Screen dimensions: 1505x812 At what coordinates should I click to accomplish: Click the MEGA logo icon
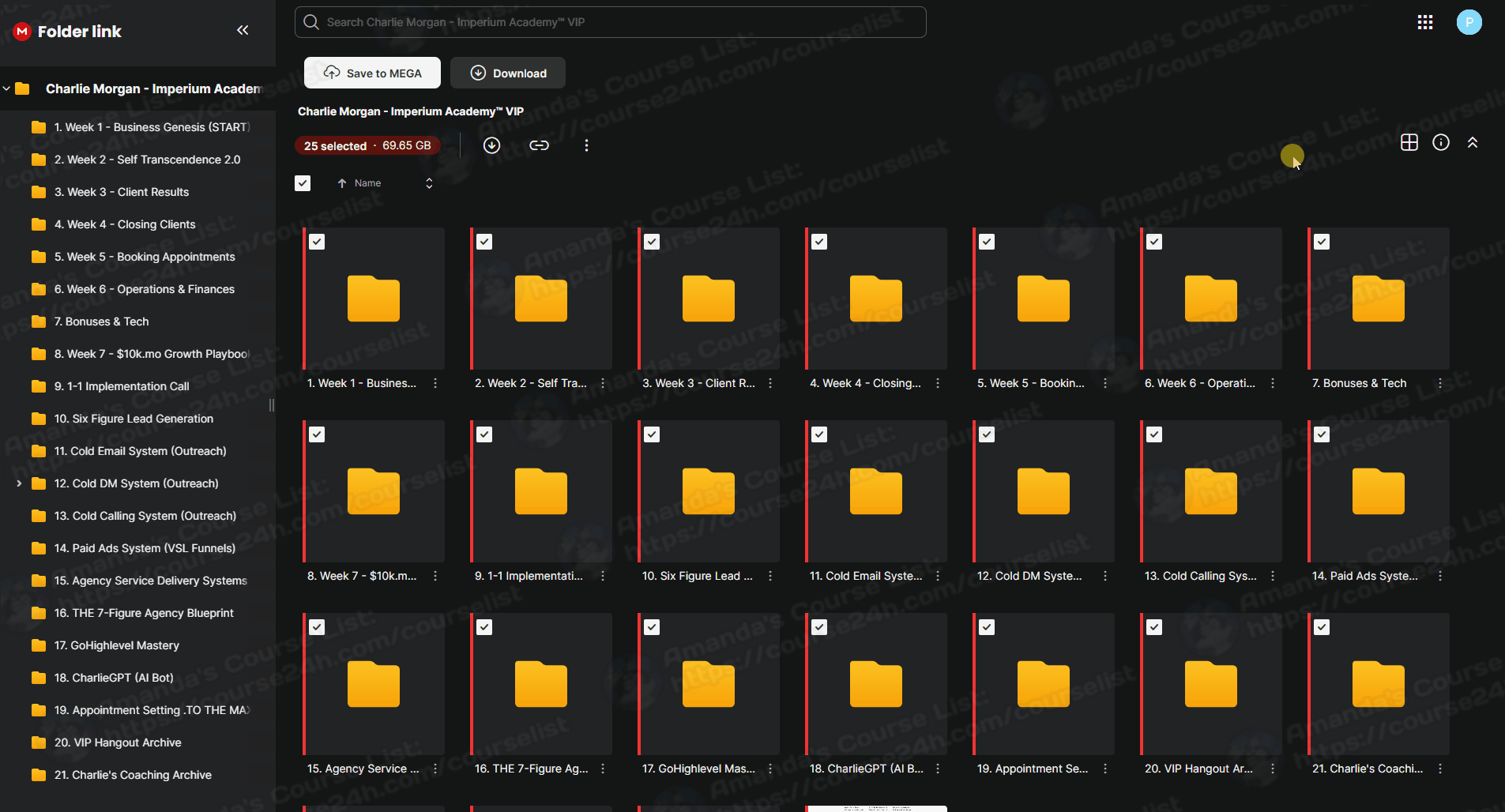[x=21, y=32]
